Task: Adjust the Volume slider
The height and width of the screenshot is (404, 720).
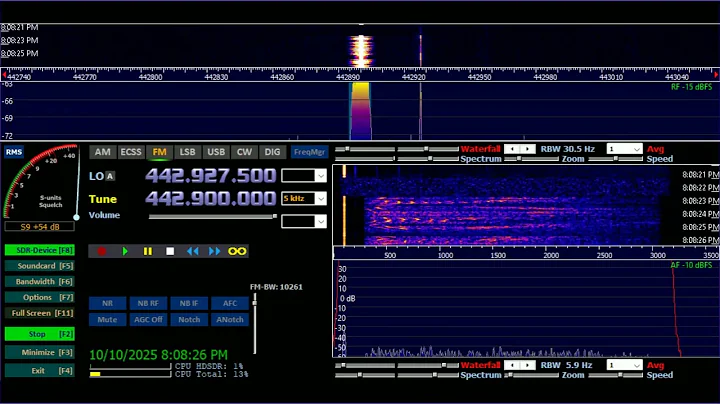Action: tap(213, 216)
